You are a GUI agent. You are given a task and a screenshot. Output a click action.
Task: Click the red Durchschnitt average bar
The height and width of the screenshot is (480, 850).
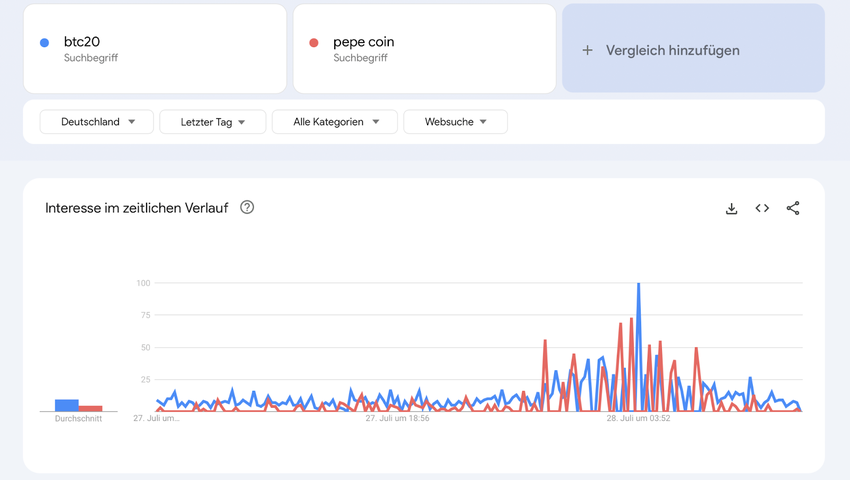click(91, 408)
